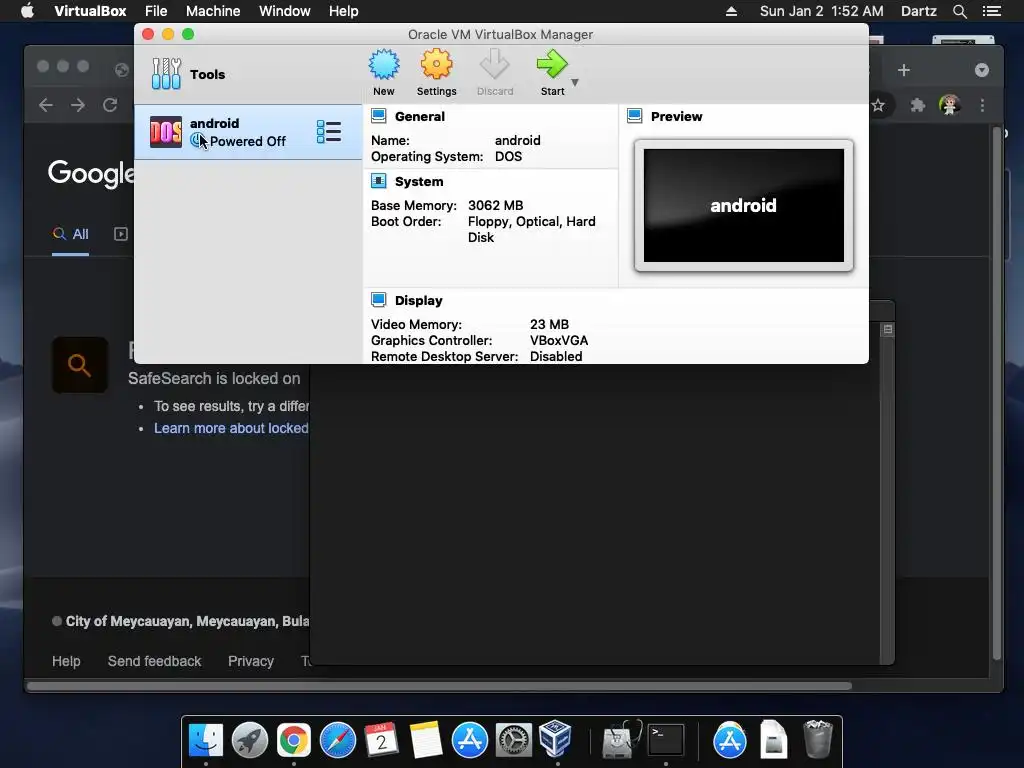The height and width of the screenshot is (768, 1024).
Task: Open the General section heading
Action: (420, 116)
